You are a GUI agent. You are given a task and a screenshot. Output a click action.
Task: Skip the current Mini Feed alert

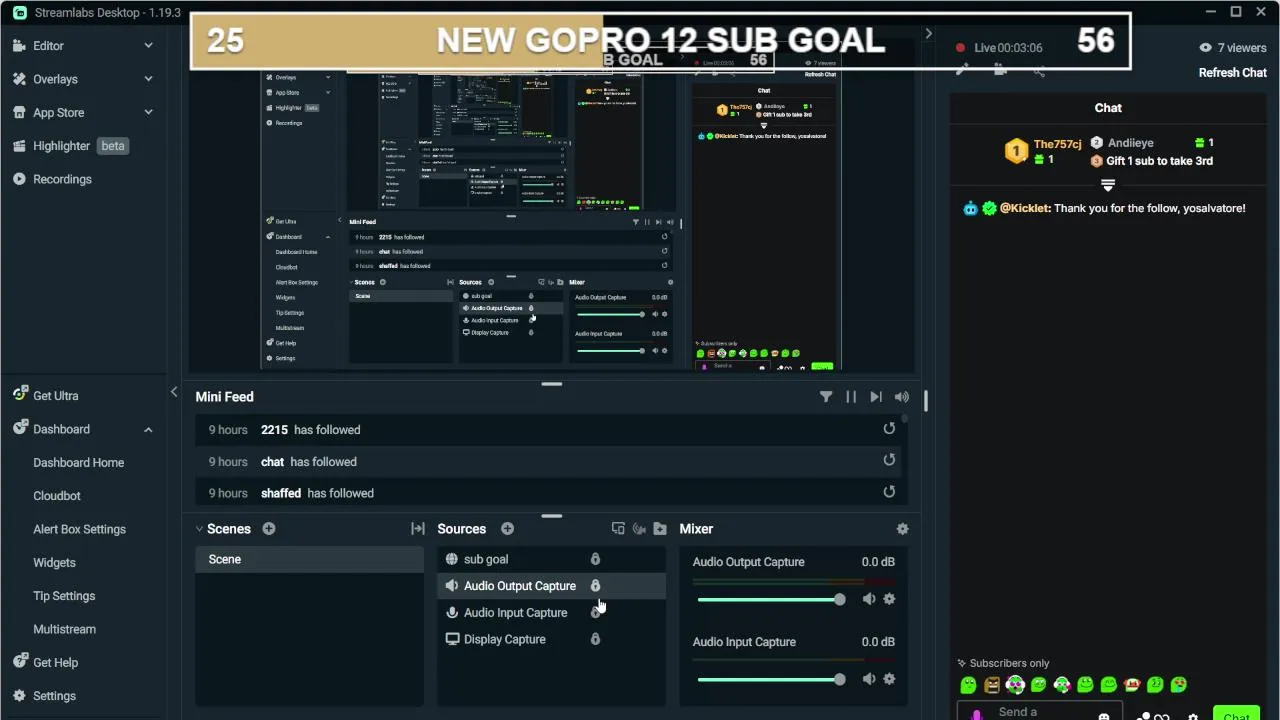click(876, 397)
